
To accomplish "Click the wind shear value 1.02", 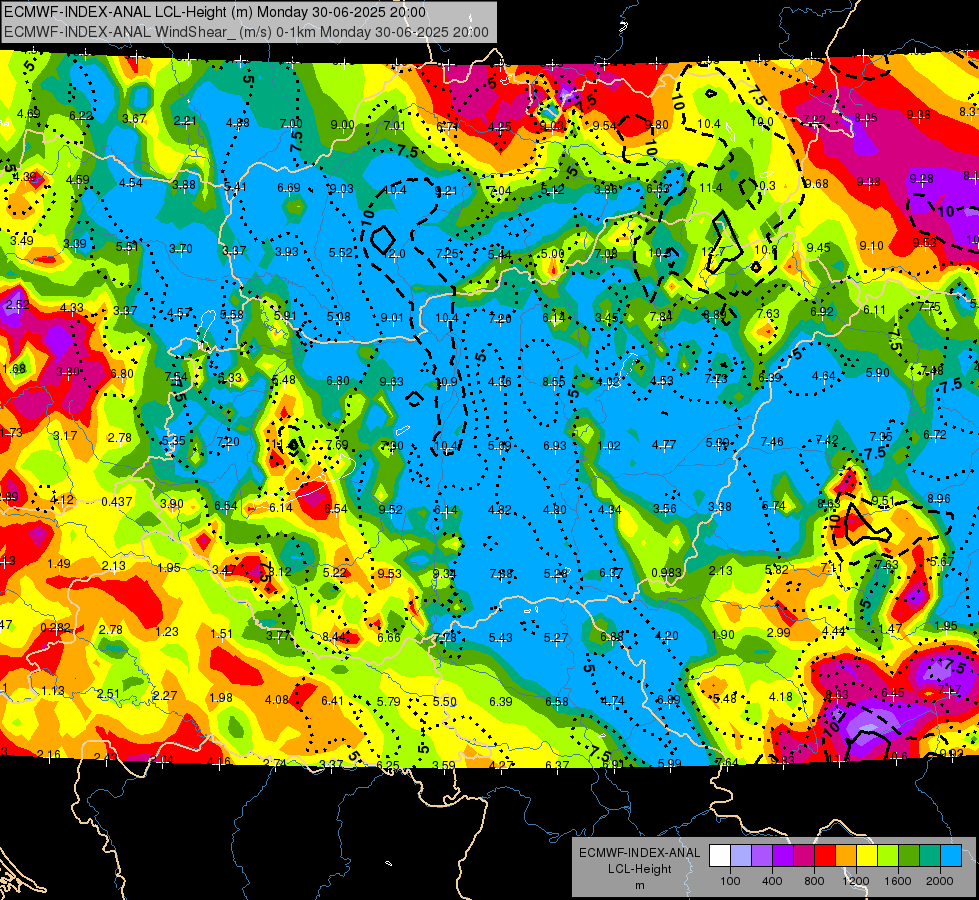I will coord(609,445).
